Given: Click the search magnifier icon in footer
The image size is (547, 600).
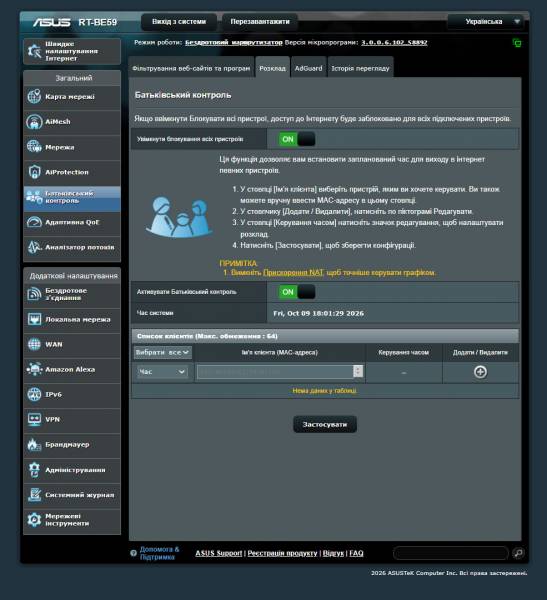Looking at the screenshot, I should point(518,553).
